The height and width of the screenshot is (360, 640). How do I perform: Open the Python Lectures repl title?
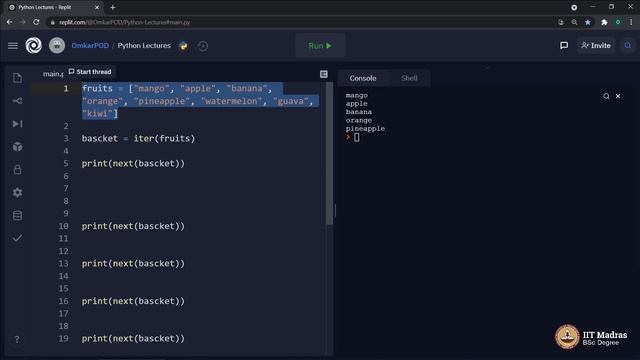tap(144, 46)
